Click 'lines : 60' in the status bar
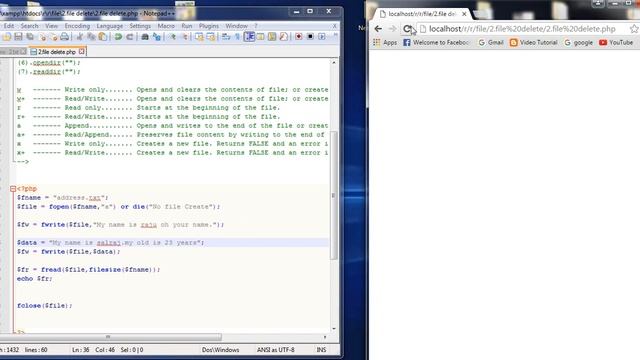 coord(36,350)
